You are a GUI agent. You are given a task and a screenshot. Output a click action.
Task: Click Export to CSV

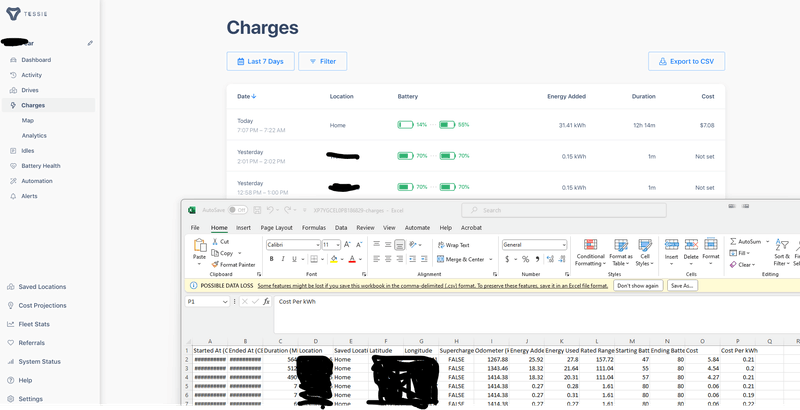point(686,61)
